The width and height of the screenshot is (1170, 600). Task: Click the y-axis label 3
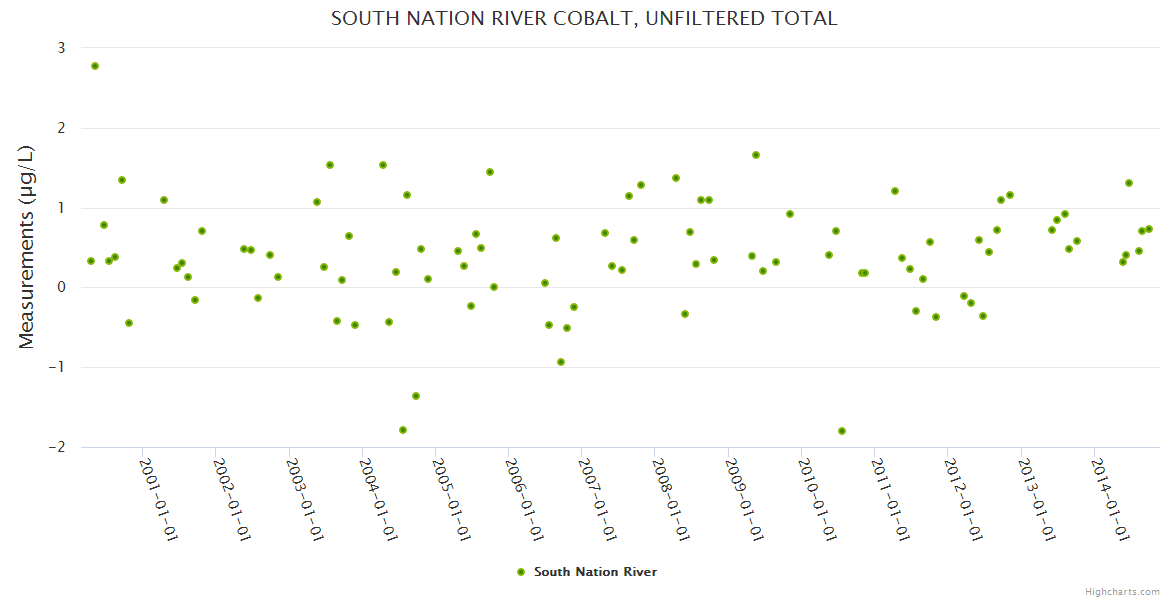coord(61,48)
